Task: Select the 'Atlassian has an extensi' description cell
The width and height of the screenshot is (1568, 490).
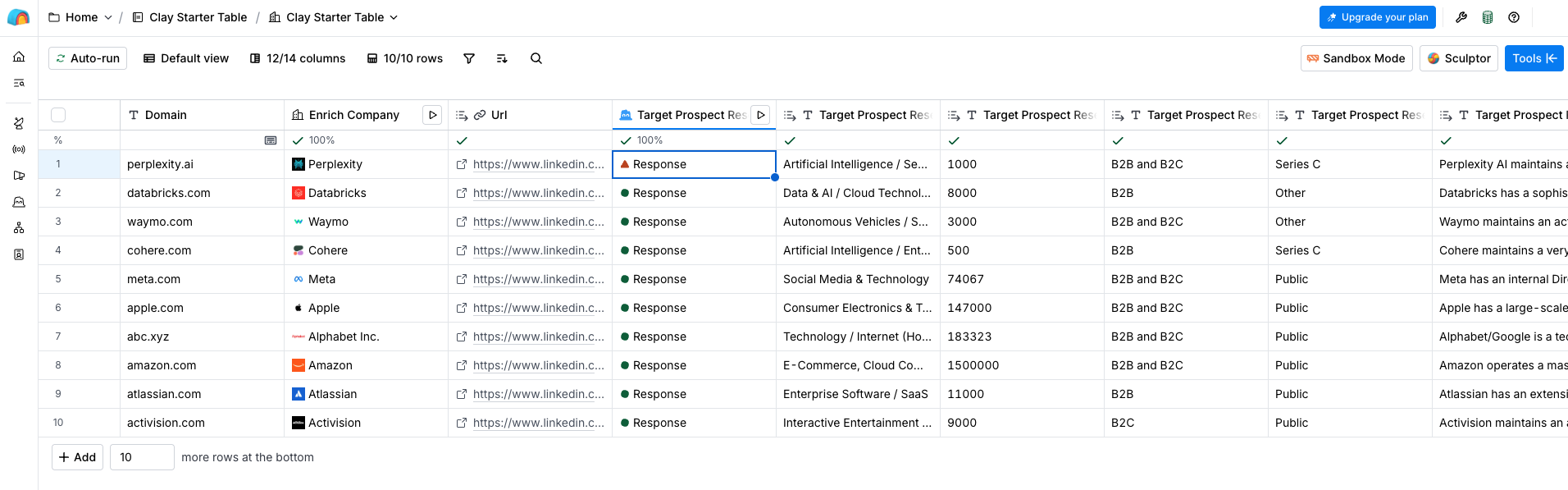Action: point(1500,394)
